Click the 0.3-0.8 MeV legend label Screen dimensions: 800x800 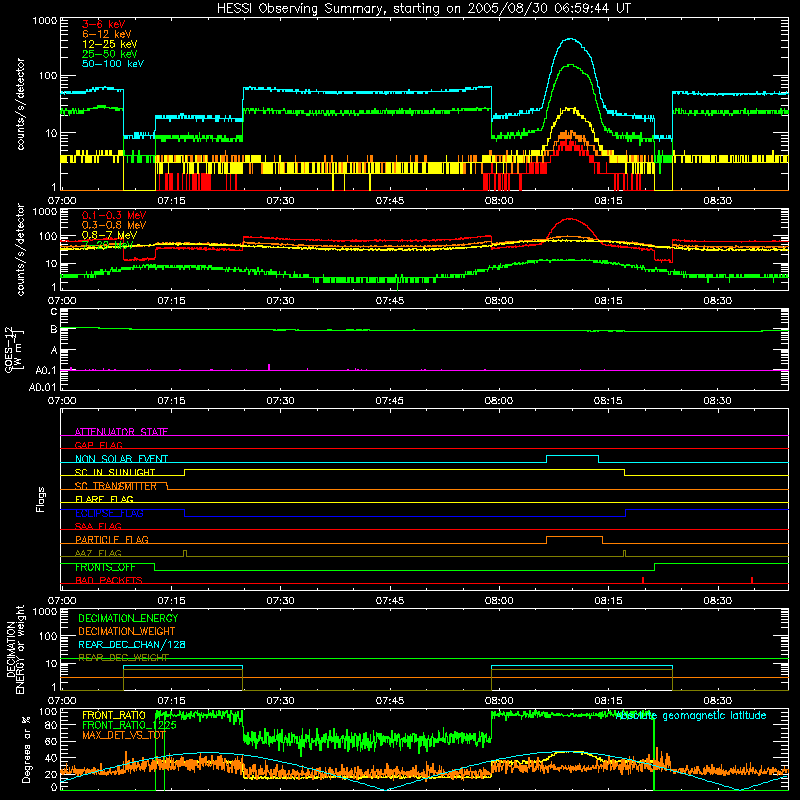(x=114, y=225)
